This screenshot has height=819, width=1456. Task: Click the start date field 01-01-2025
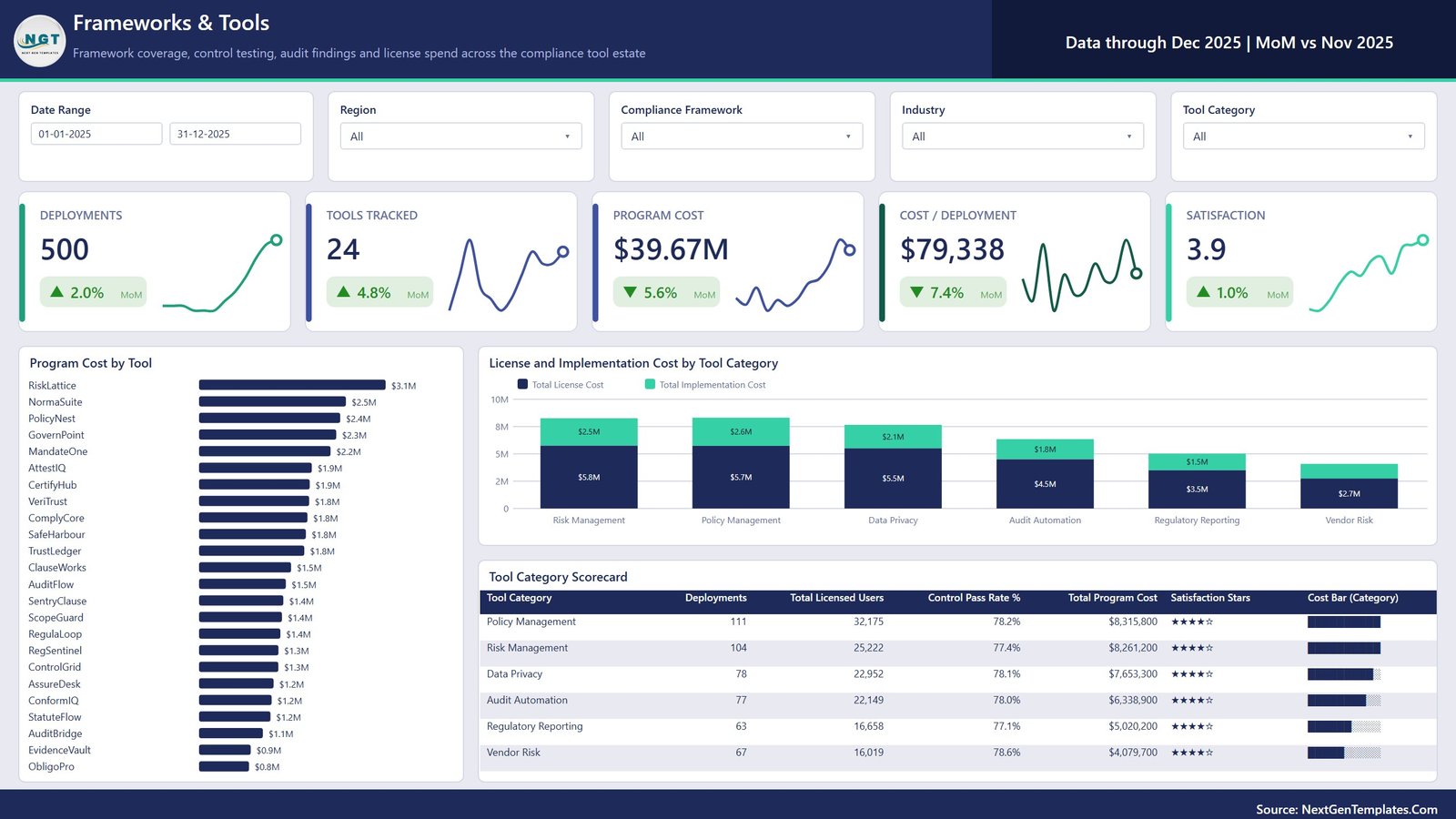[x=96, y=134]
